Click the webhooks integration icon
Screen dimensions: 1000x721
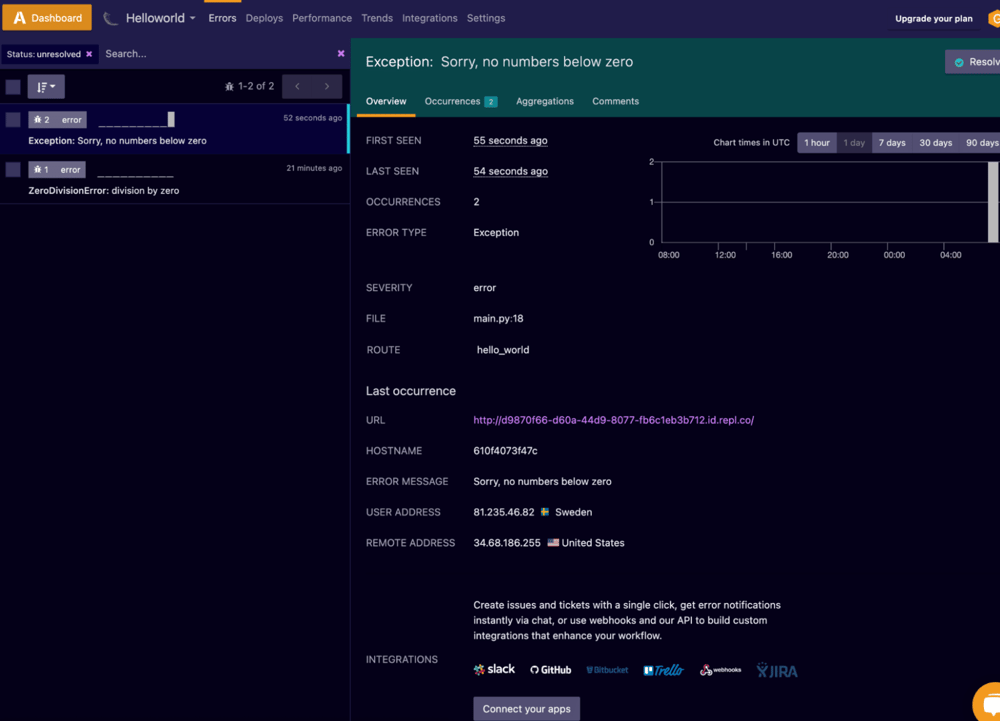720,669
